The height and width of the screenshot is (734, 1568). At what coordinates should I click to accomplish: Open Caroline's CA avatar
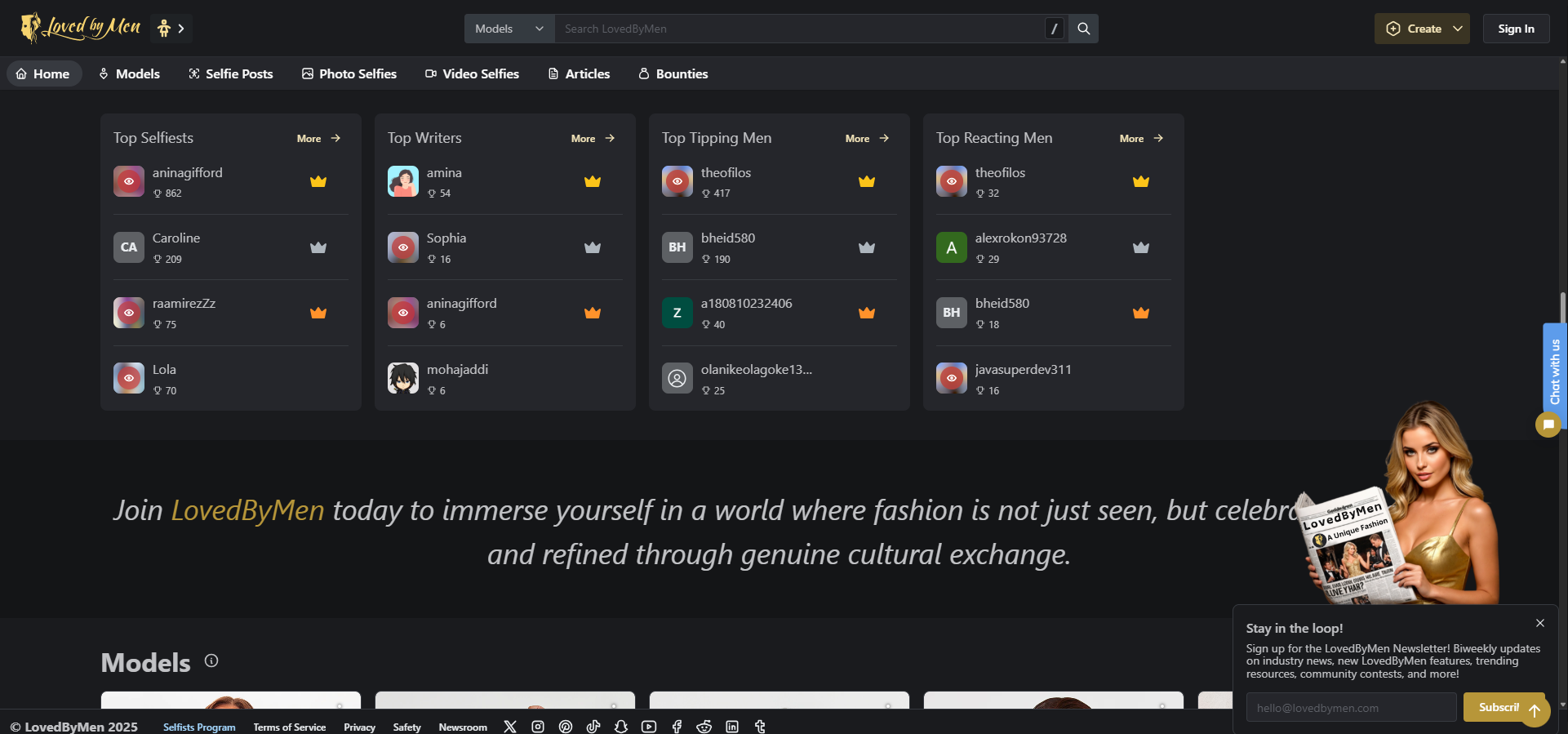click(x=129, y=247)
